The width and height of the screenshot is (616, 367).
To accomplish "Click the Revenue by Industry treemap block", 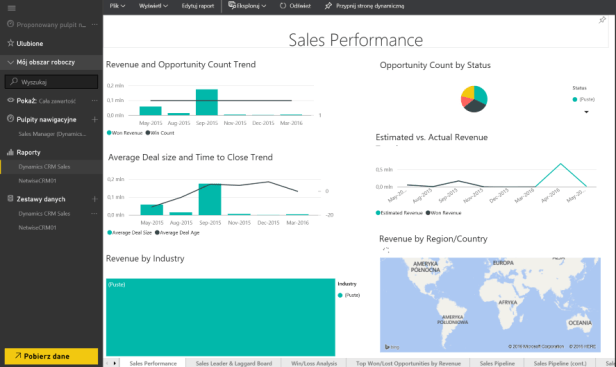I will click(220, 317).
